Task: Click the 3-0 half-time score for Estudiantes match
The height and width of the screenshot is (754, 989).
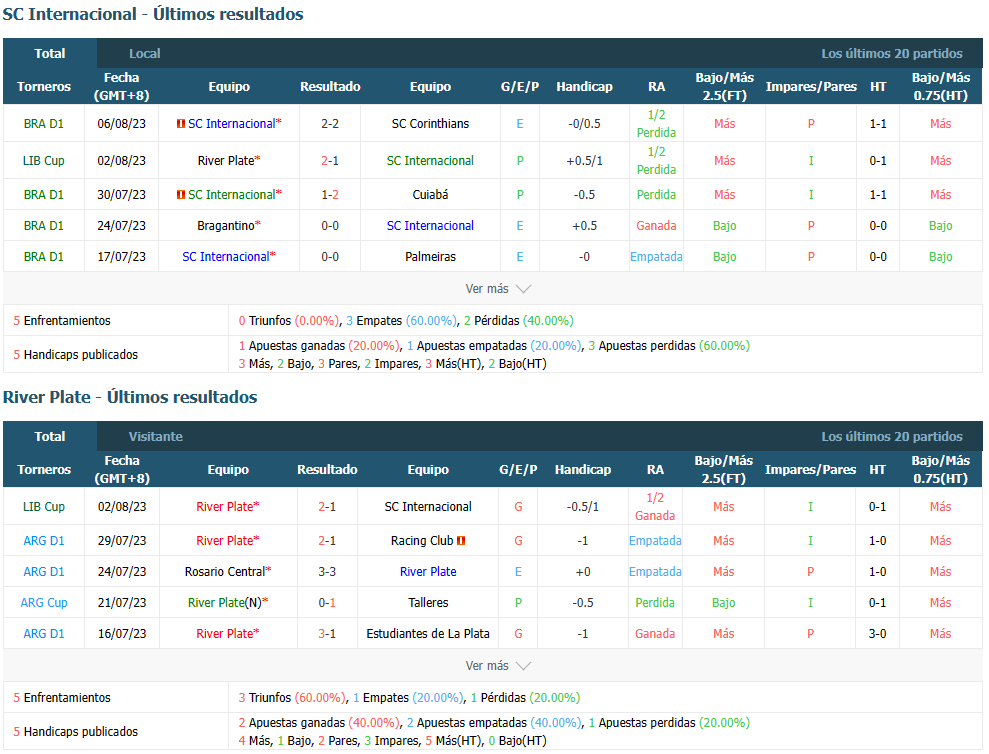Action: (x=877, y=633)
